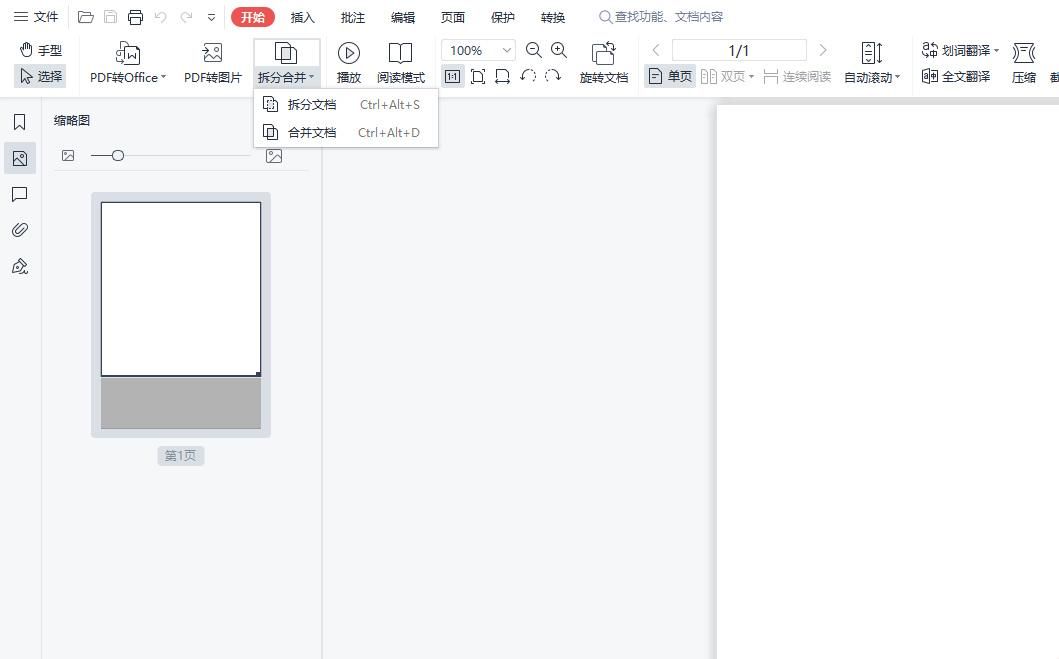
Task: Click the thumbnail size slider handle
Action: tap(118, 155)
